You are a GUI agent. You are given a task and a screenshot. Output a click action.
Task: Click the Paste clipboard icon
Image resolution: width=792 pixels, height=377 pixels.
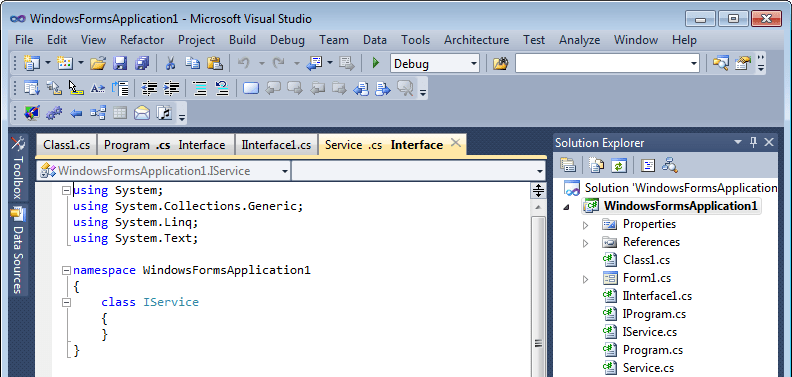[x=215, y=63]
